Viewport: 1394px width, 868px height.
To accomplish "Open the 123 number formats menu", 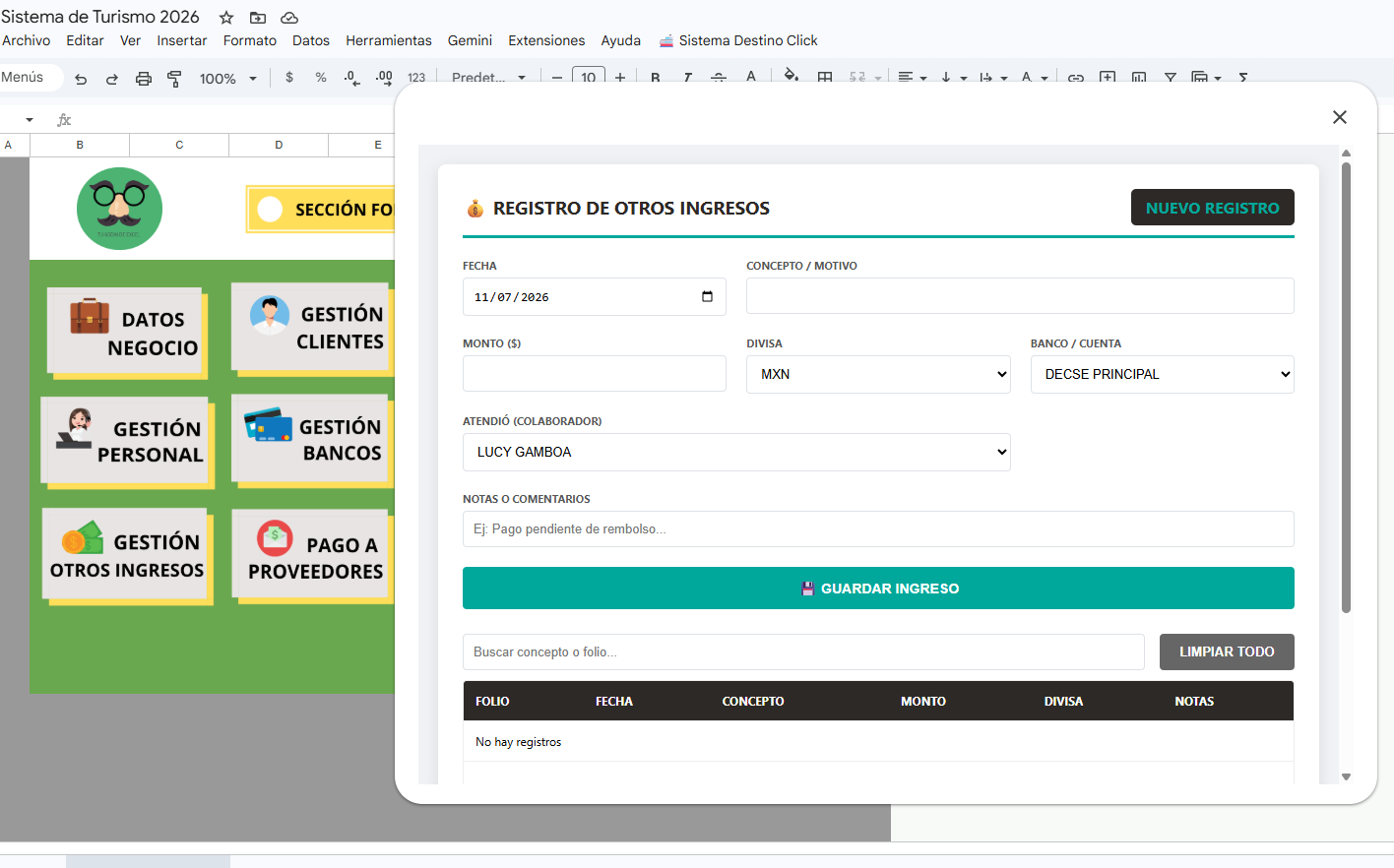I will click(416, 78).
